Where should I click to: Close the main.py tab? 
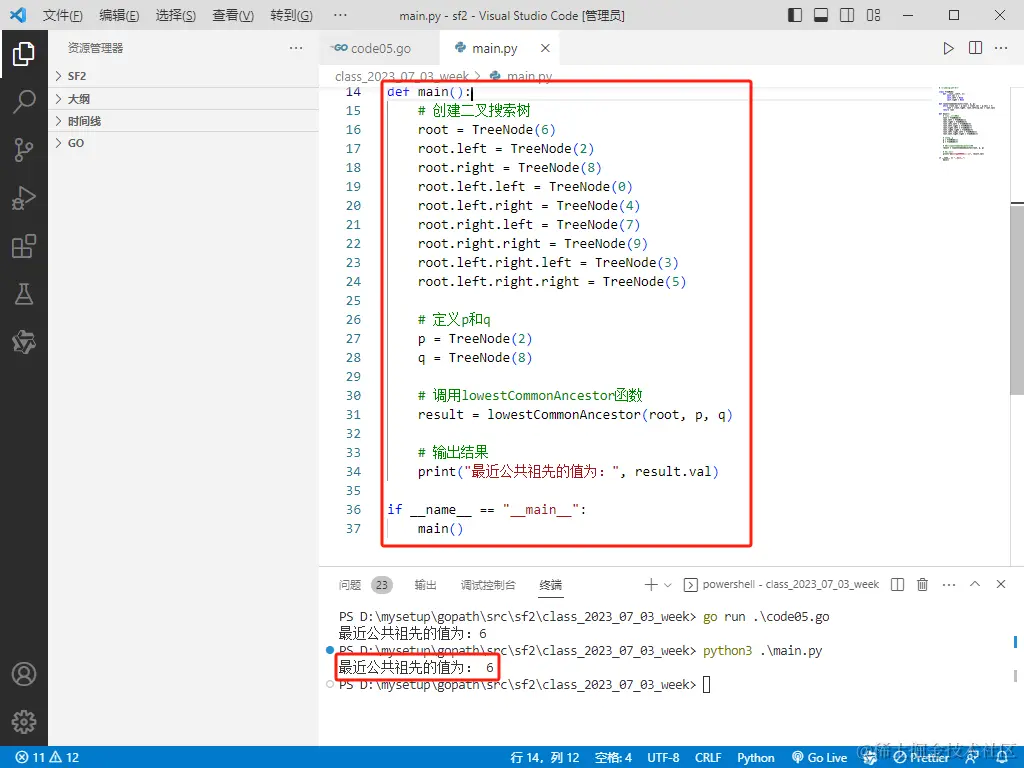tap(545, 48)
